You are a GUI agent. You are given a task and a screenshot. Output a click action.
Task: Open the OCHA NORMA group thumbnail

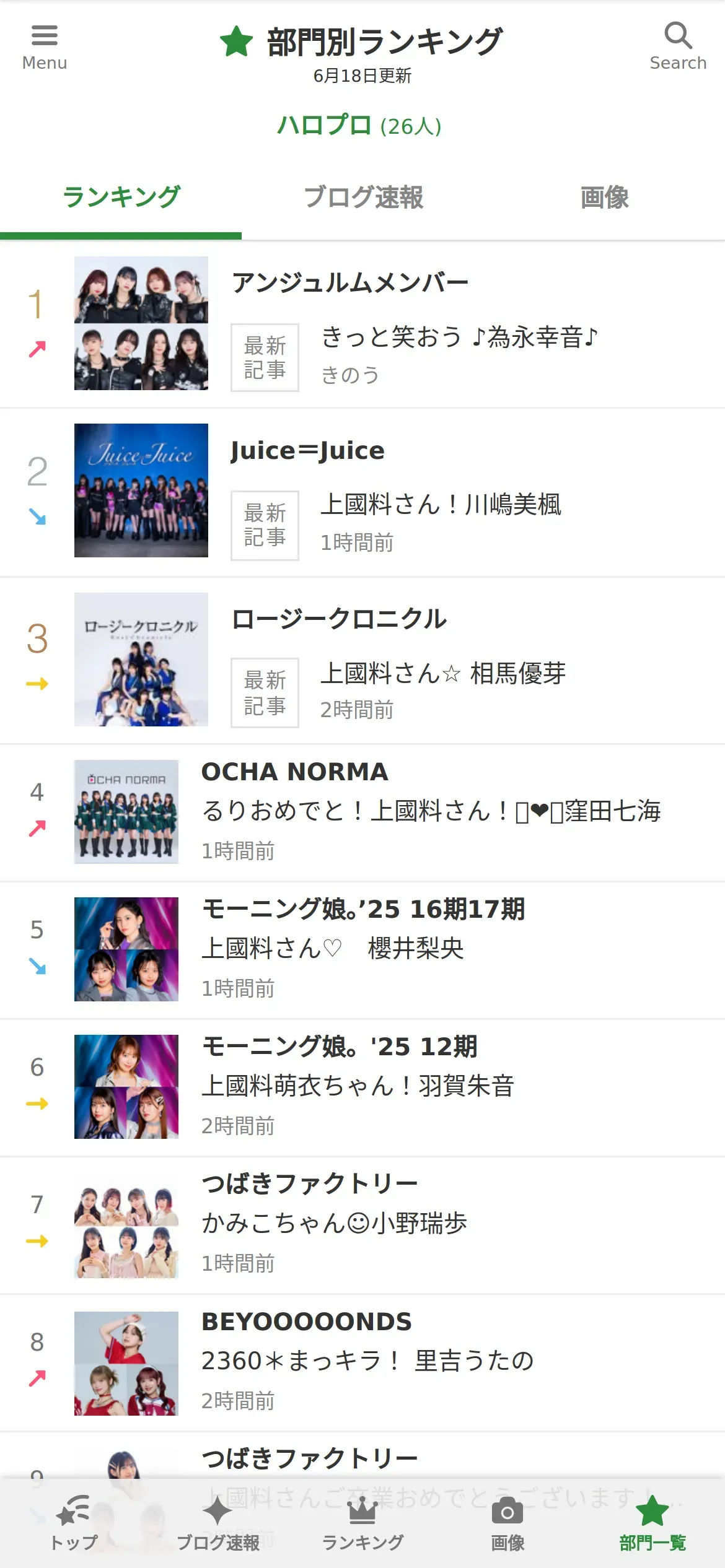(x=126, y=812)
